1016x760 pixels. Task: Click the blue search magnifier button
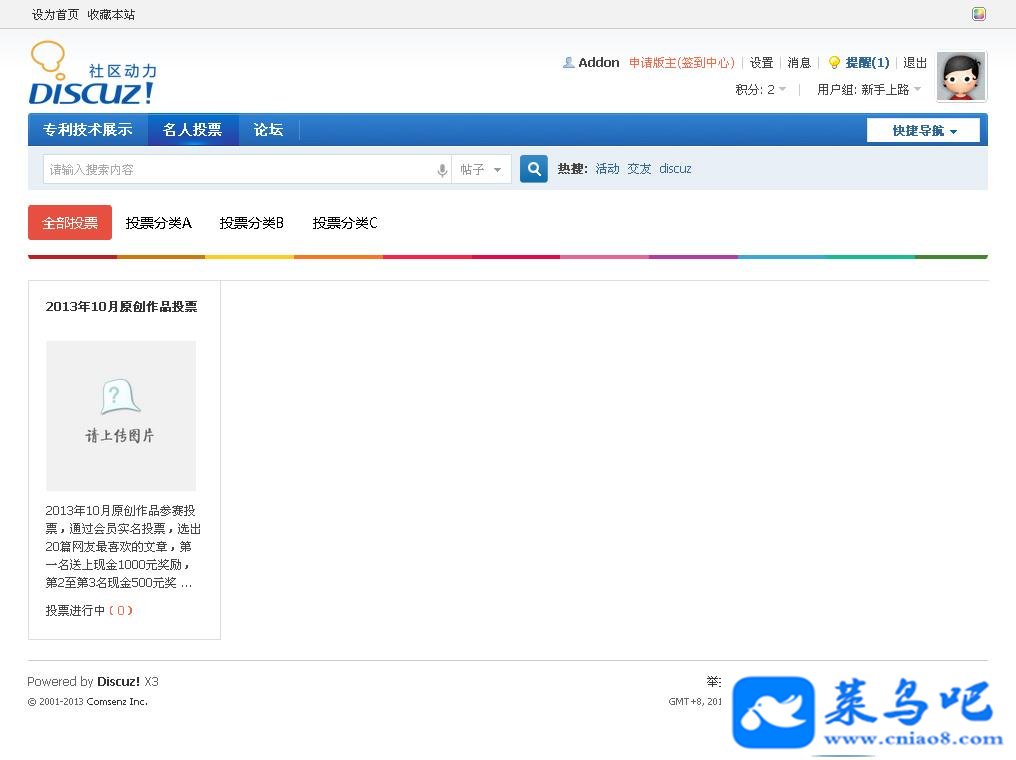pyautogui.click(x=534, y=169)
